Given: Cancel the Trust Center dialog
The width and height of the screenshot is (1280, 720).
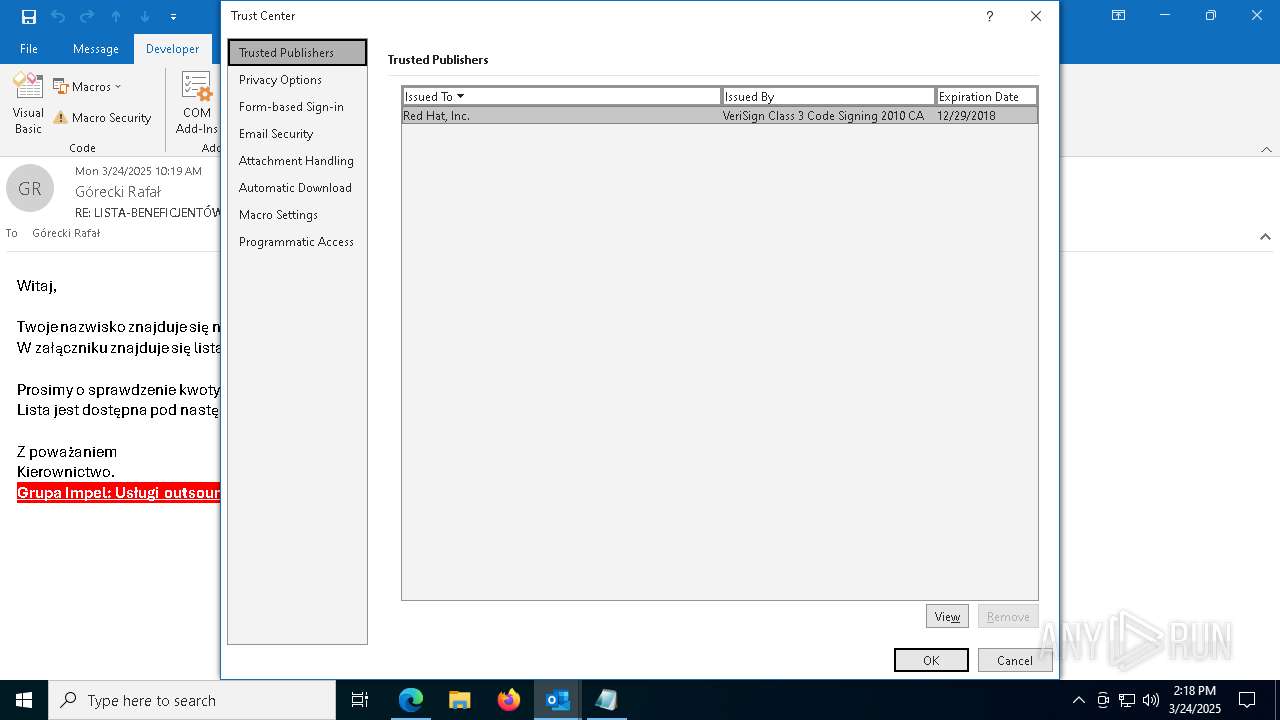Looking at the screenshot, I should pyautogui.click(x=1014, y=660).
